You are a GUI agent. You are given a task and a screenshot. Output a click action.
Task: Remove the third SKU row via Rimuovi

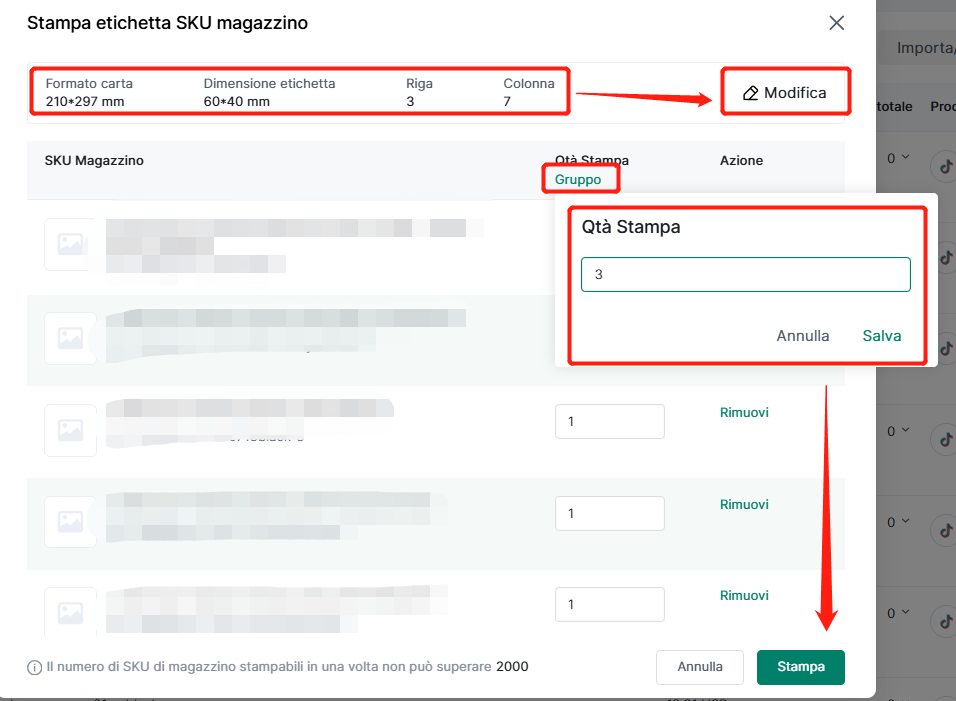tap(744, 412)
